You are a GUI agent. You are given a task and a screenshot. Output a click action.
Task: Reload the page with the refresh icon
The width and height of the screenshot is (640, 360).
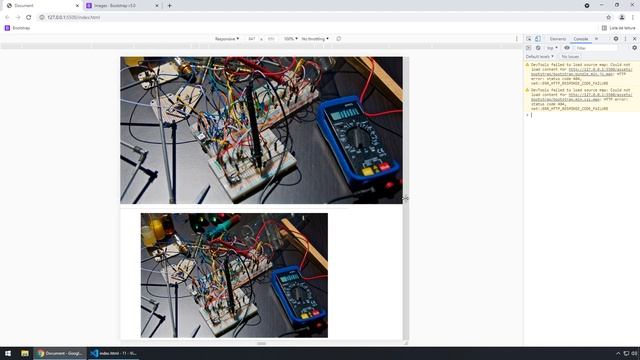[x=29, y=18]
